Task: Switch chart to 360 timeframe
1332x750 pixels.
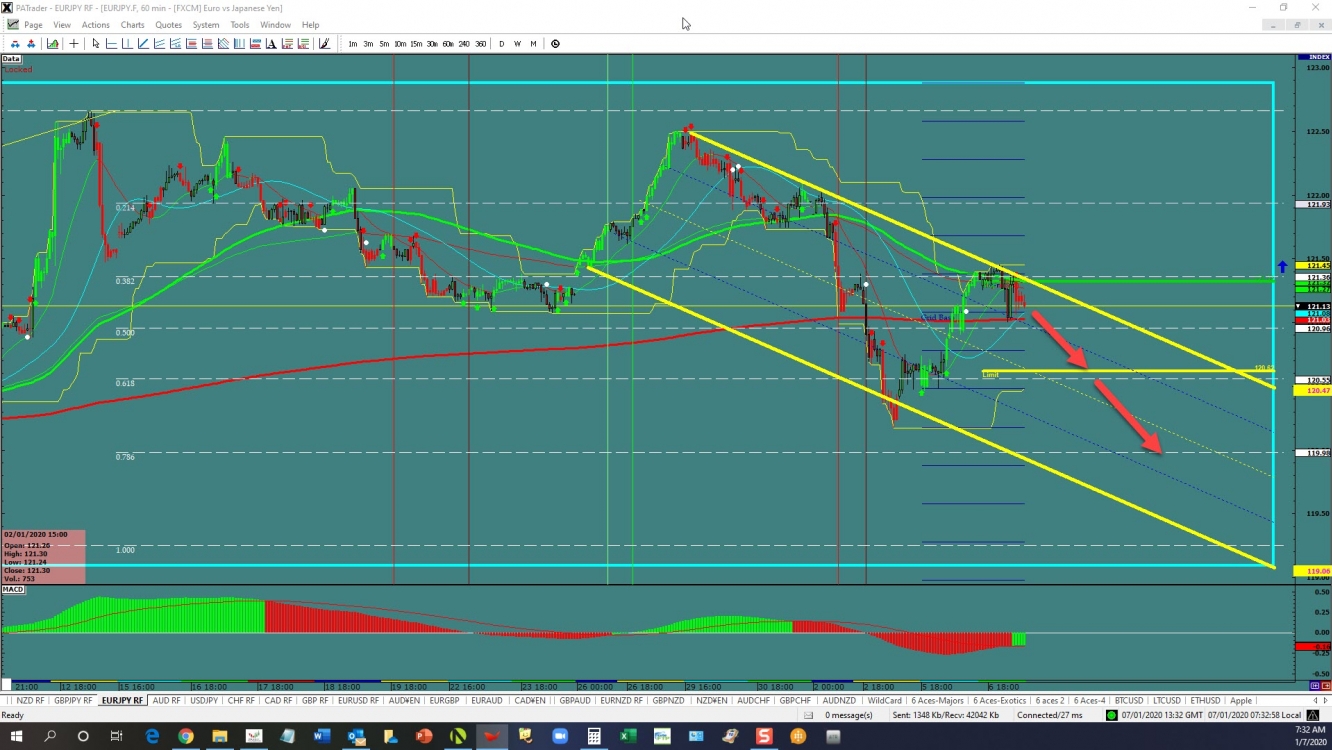Action: pos(481,43)
